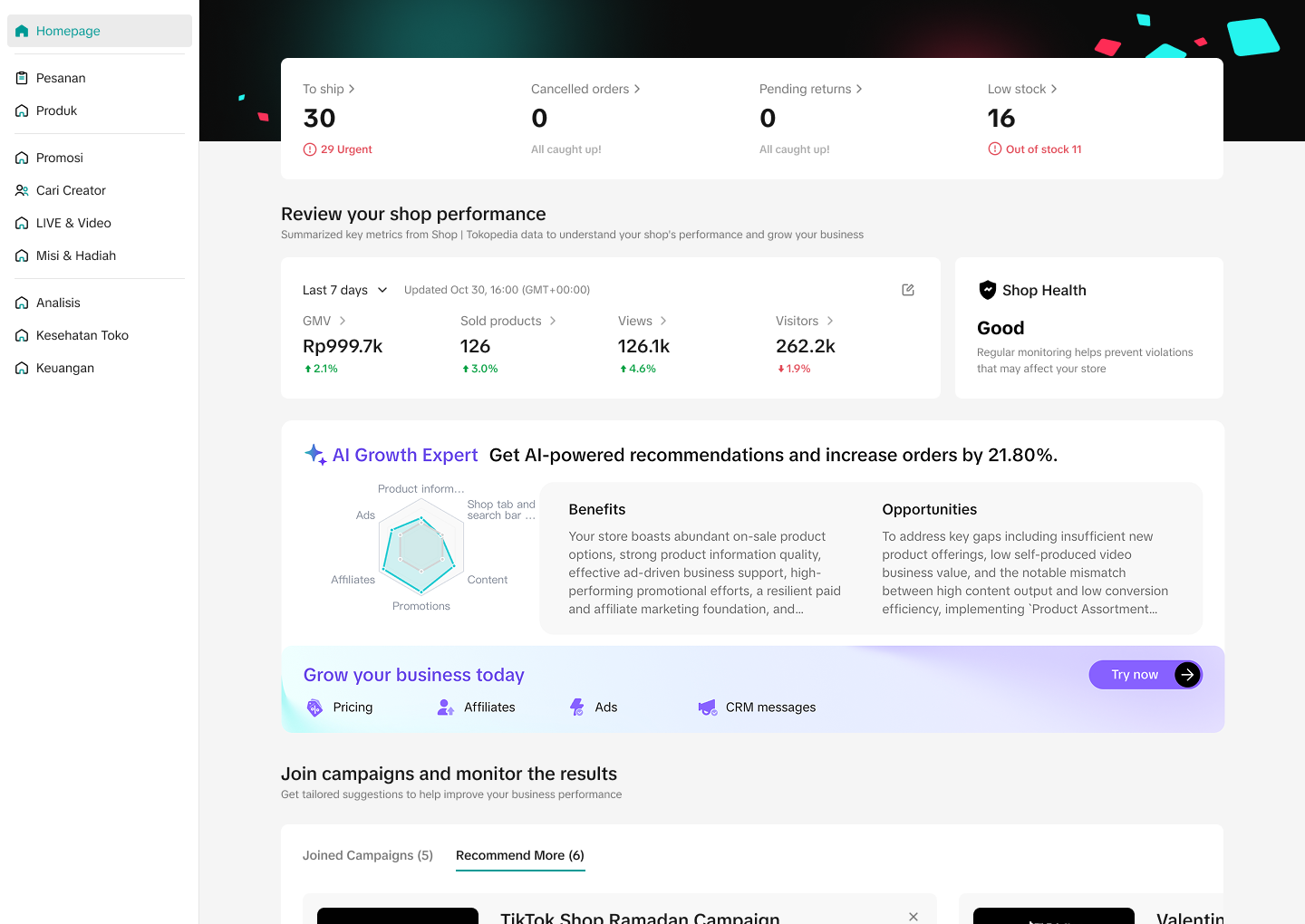The image size is (1305, 924).
Task: Click the radar chart of growth metrics
Action: tap(421, 547)
